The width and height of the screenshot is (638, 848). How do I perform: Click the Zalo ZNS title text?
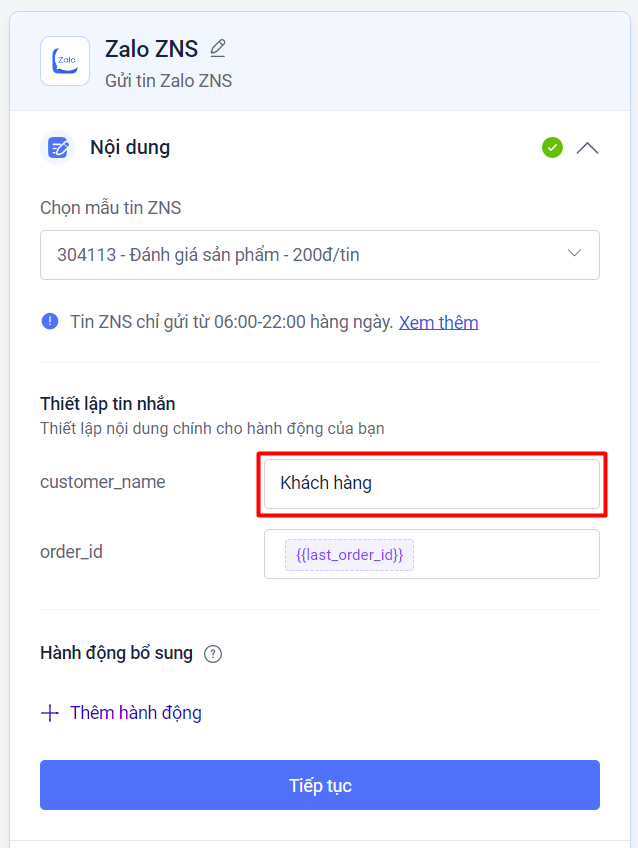coord(151,48)
